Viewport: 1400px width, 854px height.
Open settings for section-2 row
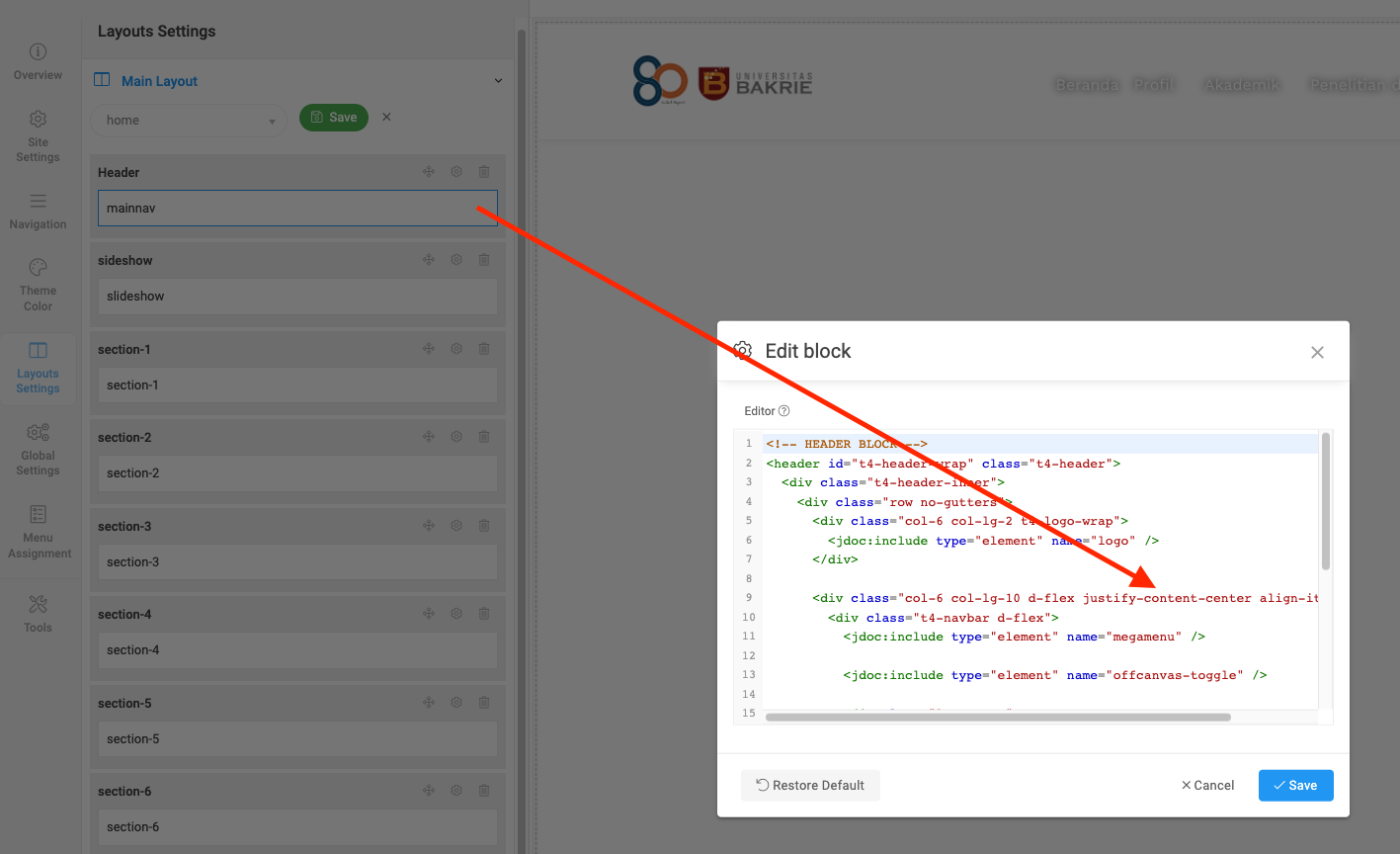click(456, 437)
